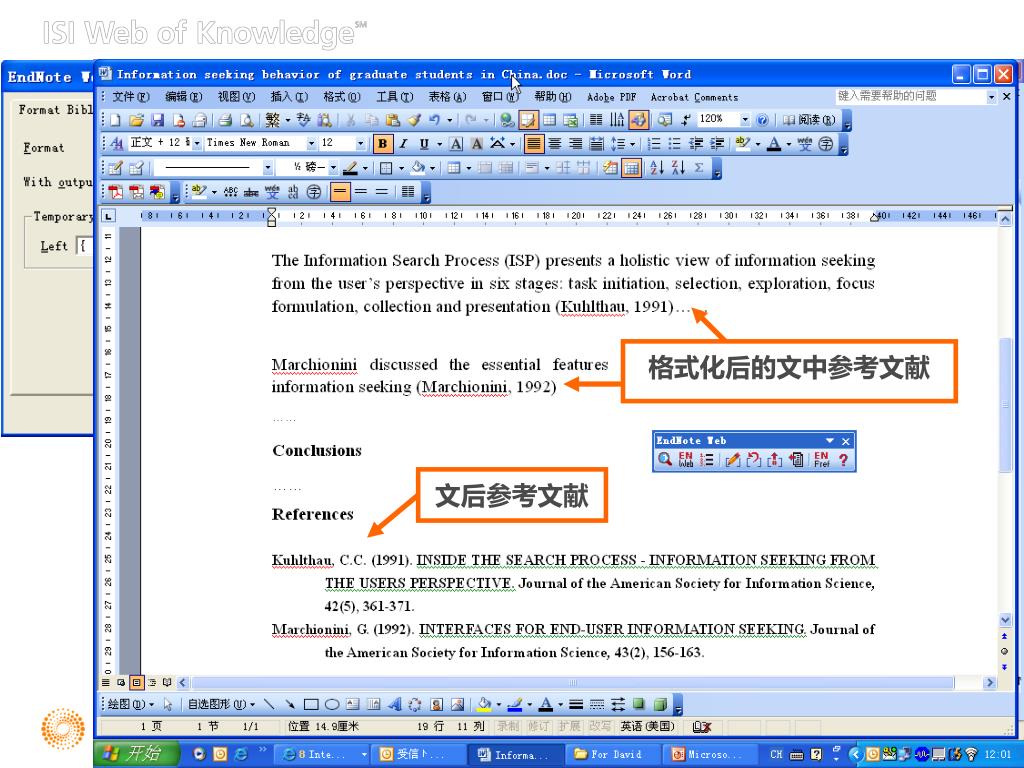Screen dimensions: 1024x768
Task: Toggle Italic formatting button
Action: click(404, 144)
